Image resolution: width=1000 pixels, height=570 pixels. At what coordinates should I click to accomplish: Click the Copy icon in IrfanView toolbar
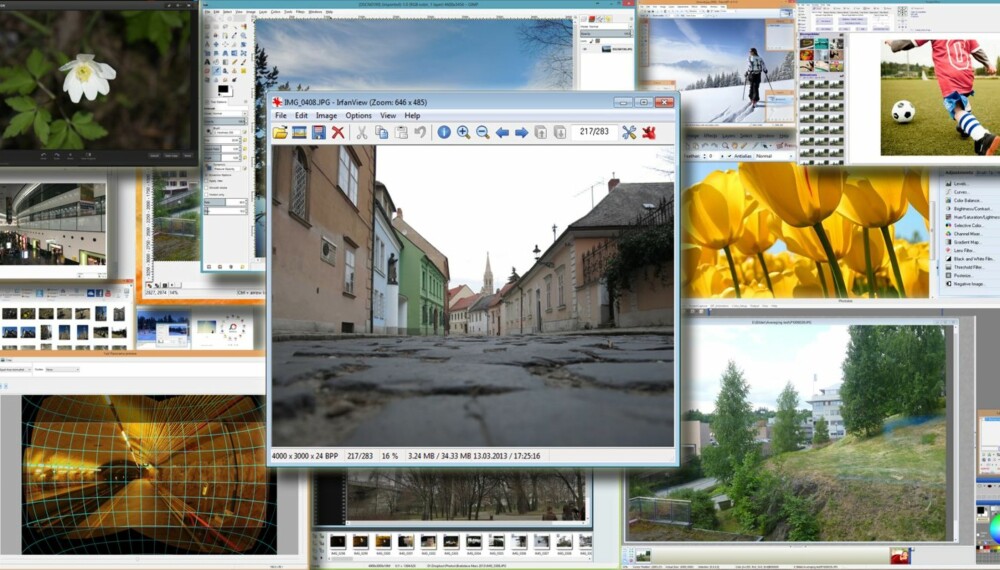coord(381,133)
